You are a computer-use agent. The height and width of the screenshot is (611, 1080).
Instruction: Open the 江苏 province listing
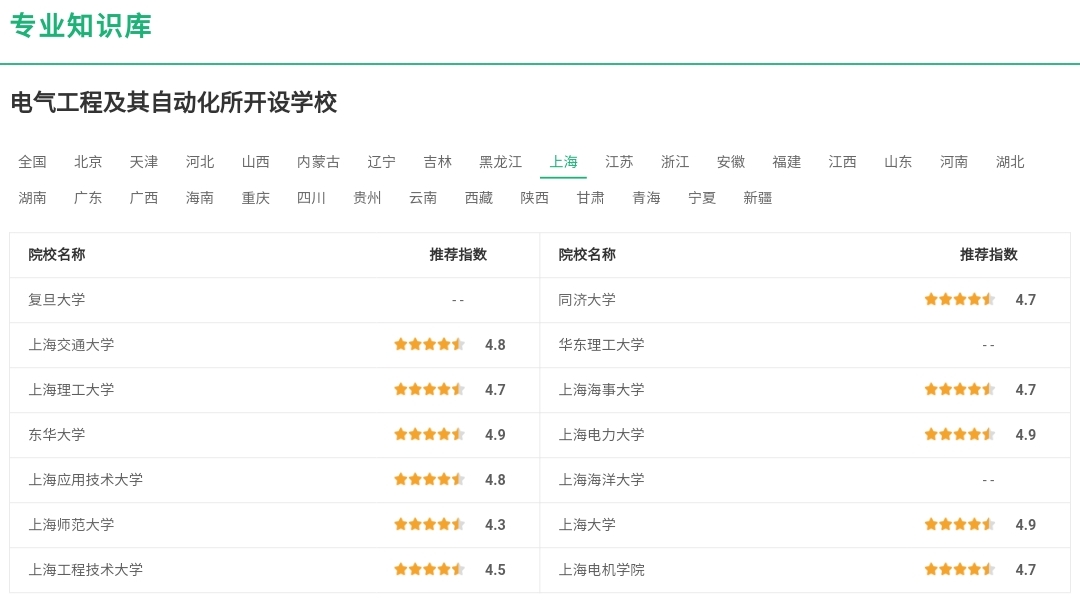619,160
